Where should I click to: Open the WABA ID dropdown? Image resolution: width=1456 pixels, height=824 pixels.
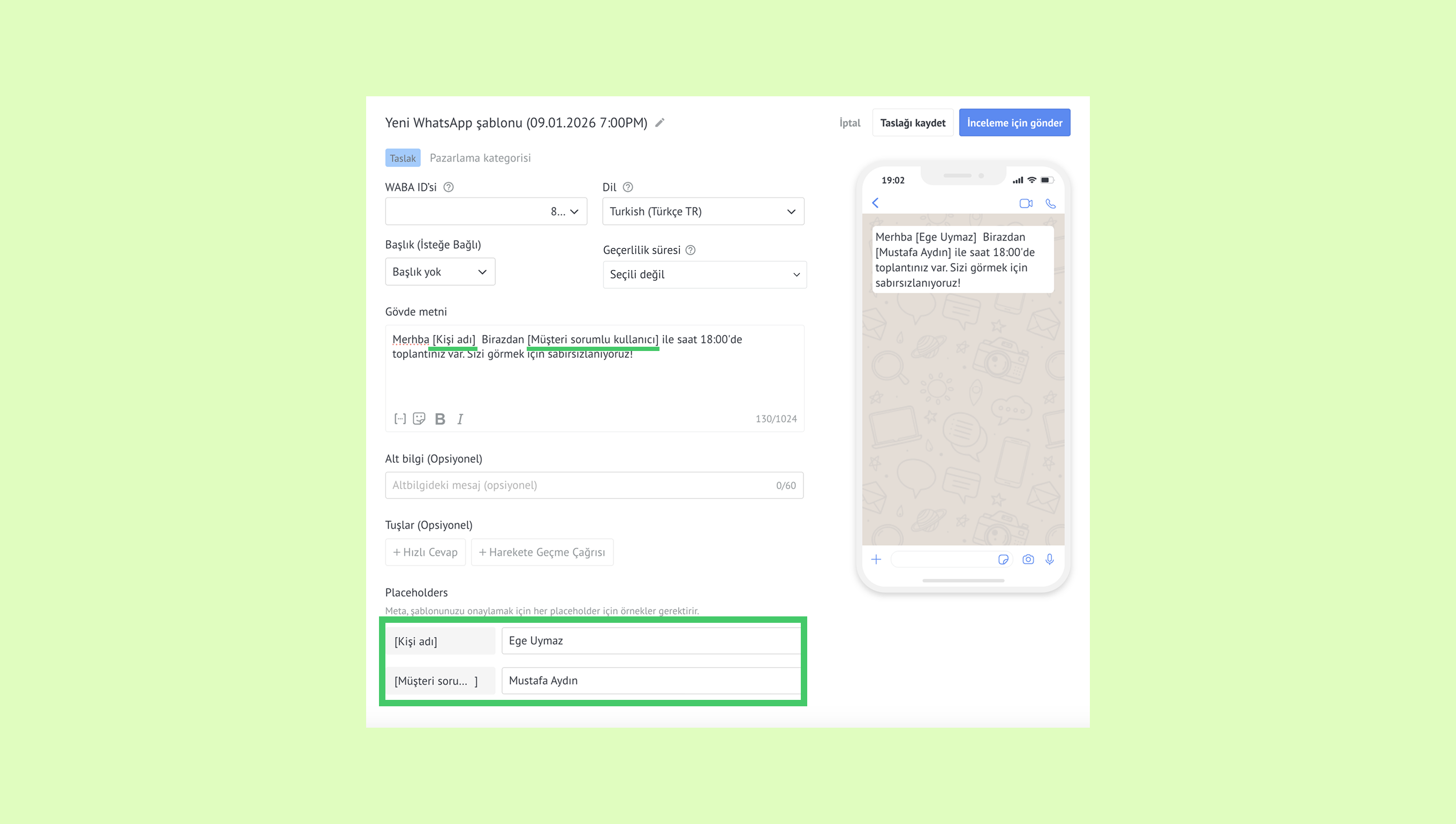pos(486,212)
